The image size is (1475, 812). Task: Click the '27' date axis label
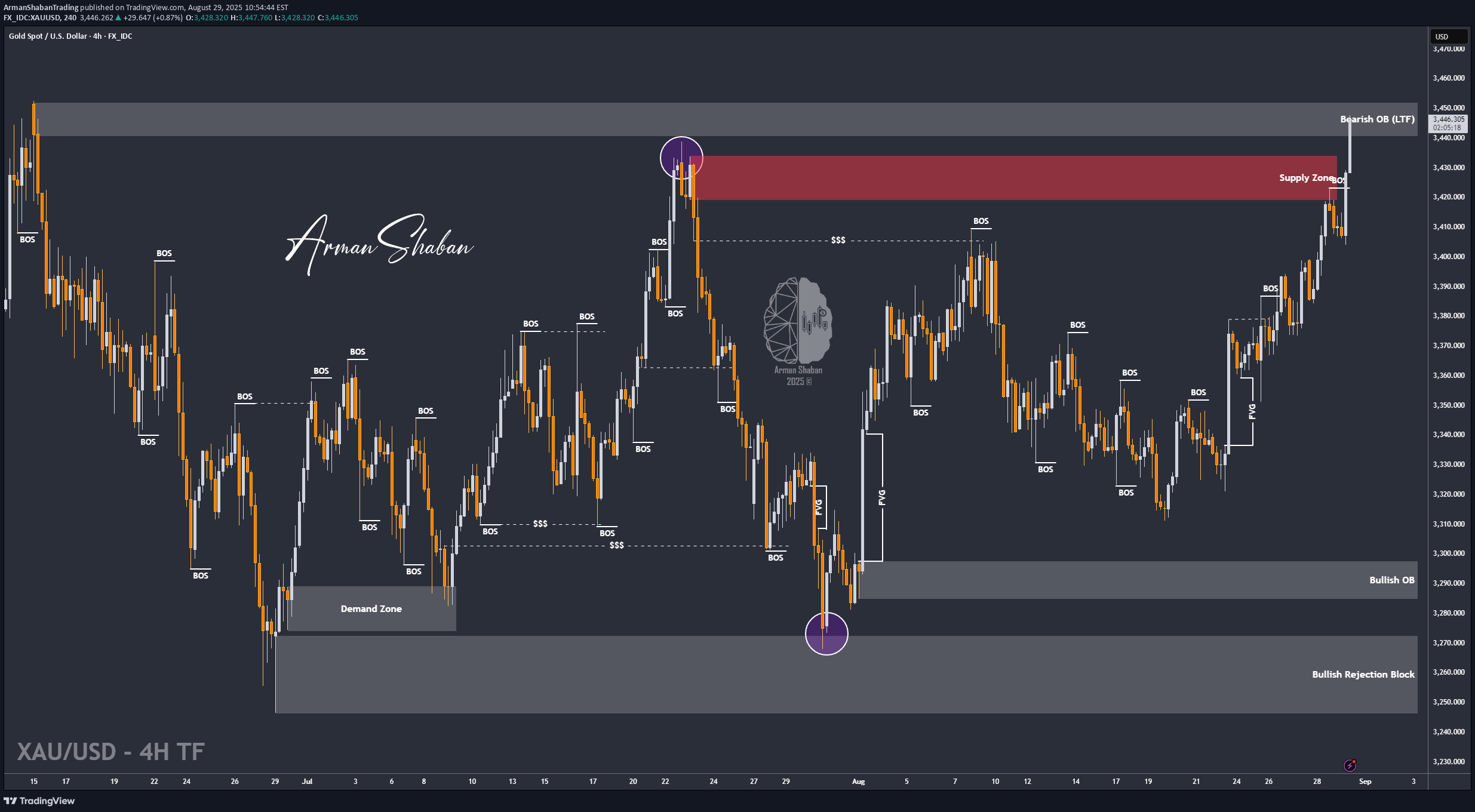tap(754, 781)
